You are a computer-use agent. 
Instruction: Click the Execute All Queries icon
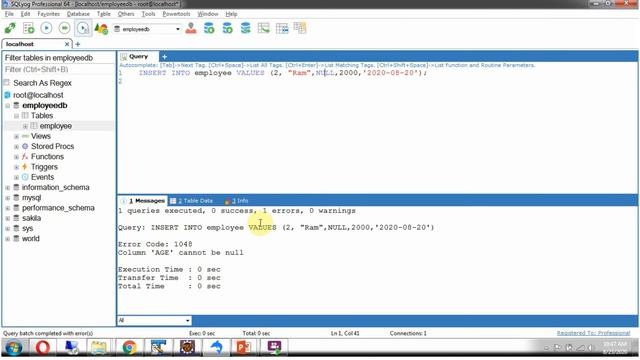click(64, 28)
